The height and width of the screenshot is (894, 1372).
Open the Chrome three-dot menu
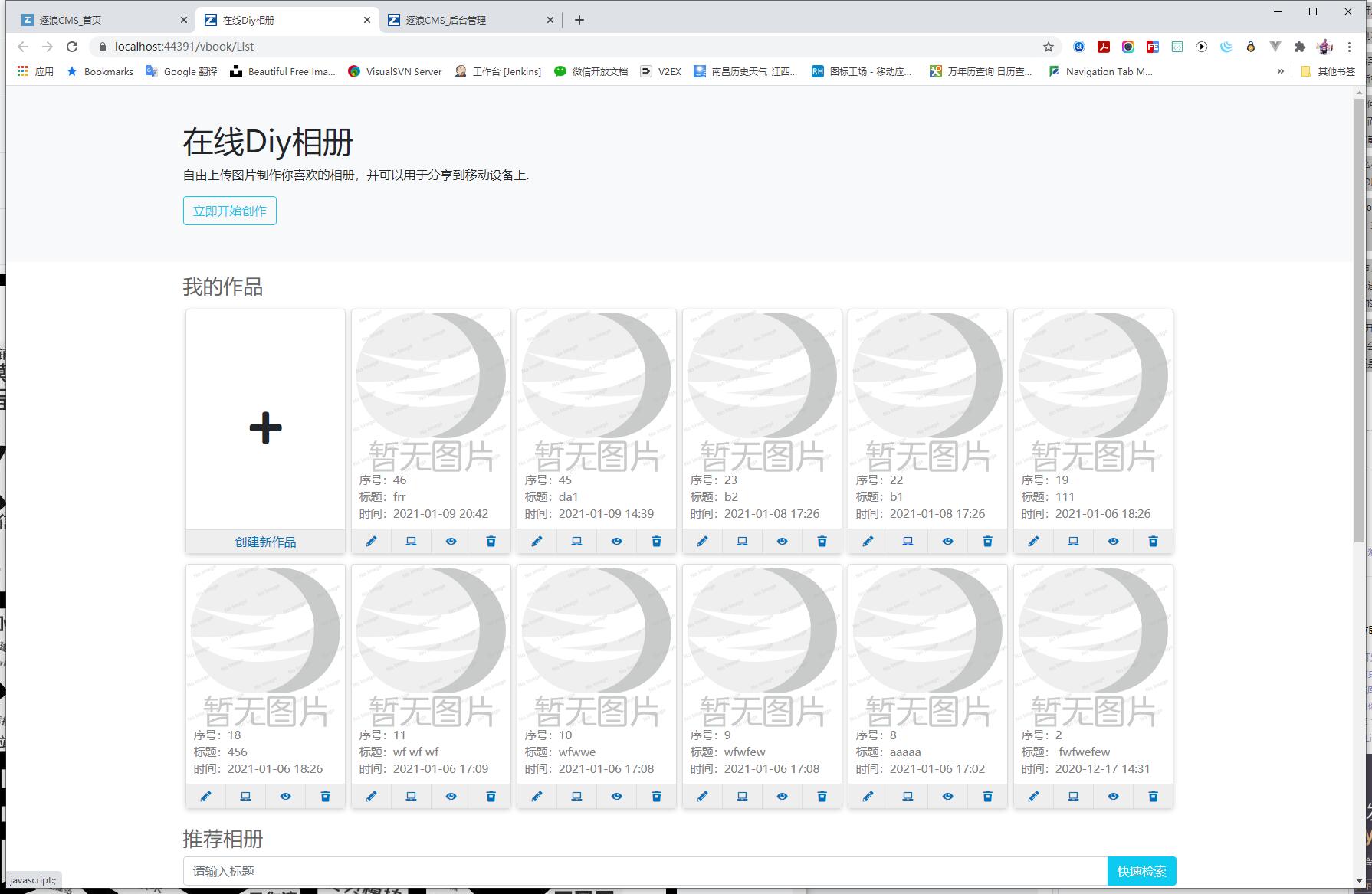click(x=1351, y=46)
